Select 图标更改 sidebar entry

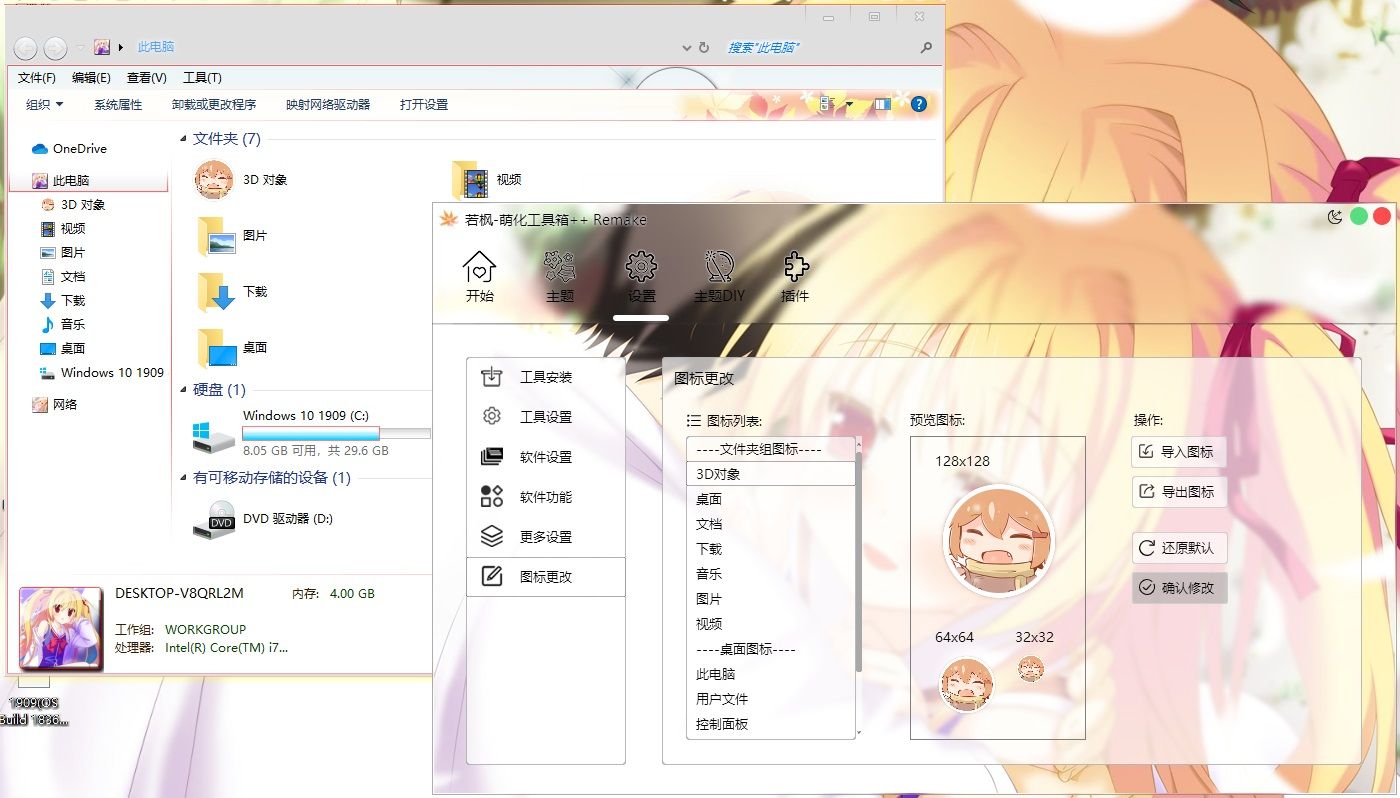tap(546, 577)
